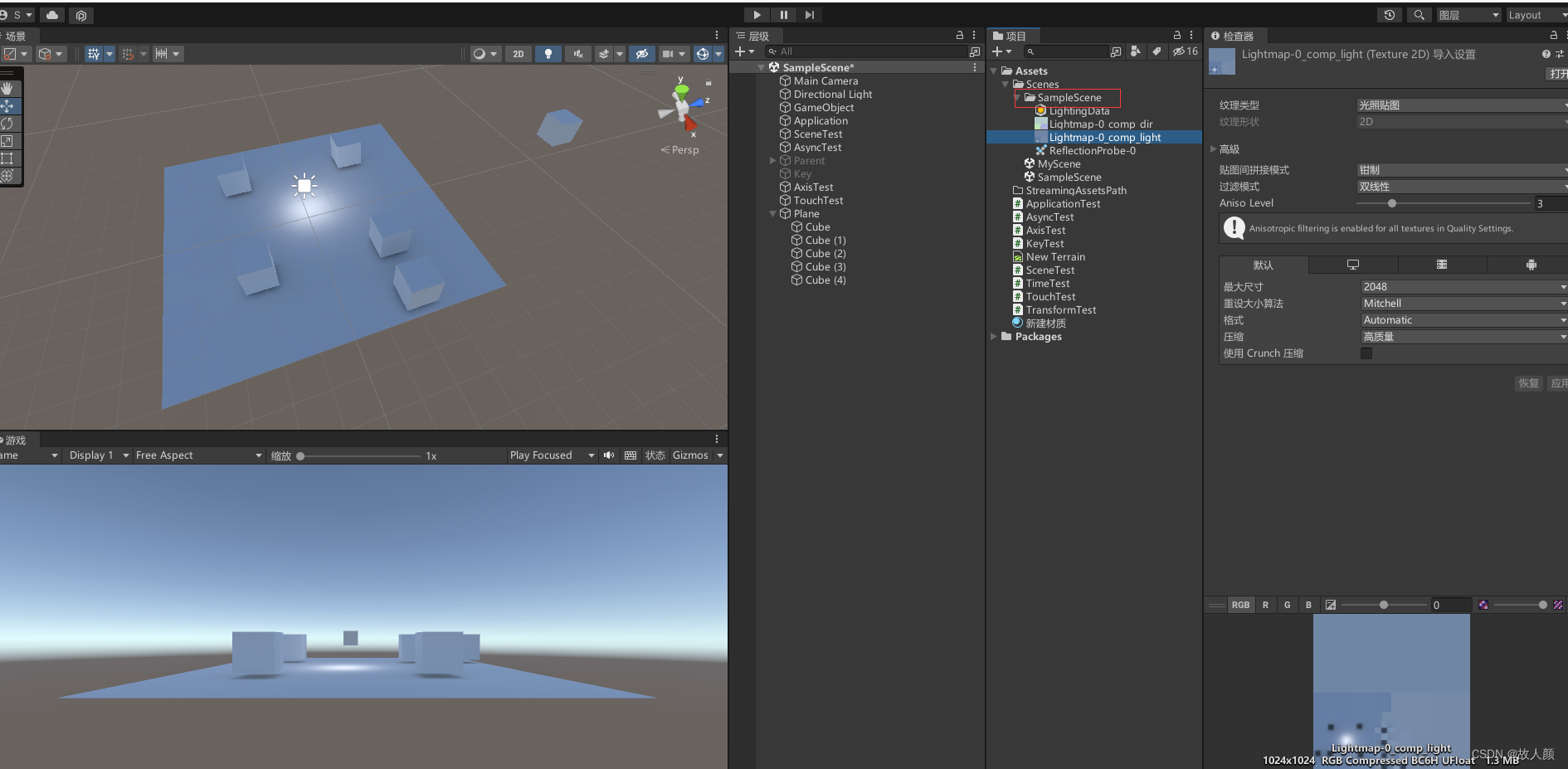This screenshot has height=769, width=1568.
Task: Adjust the Aniso Level slider
Action: (1444, 203)
